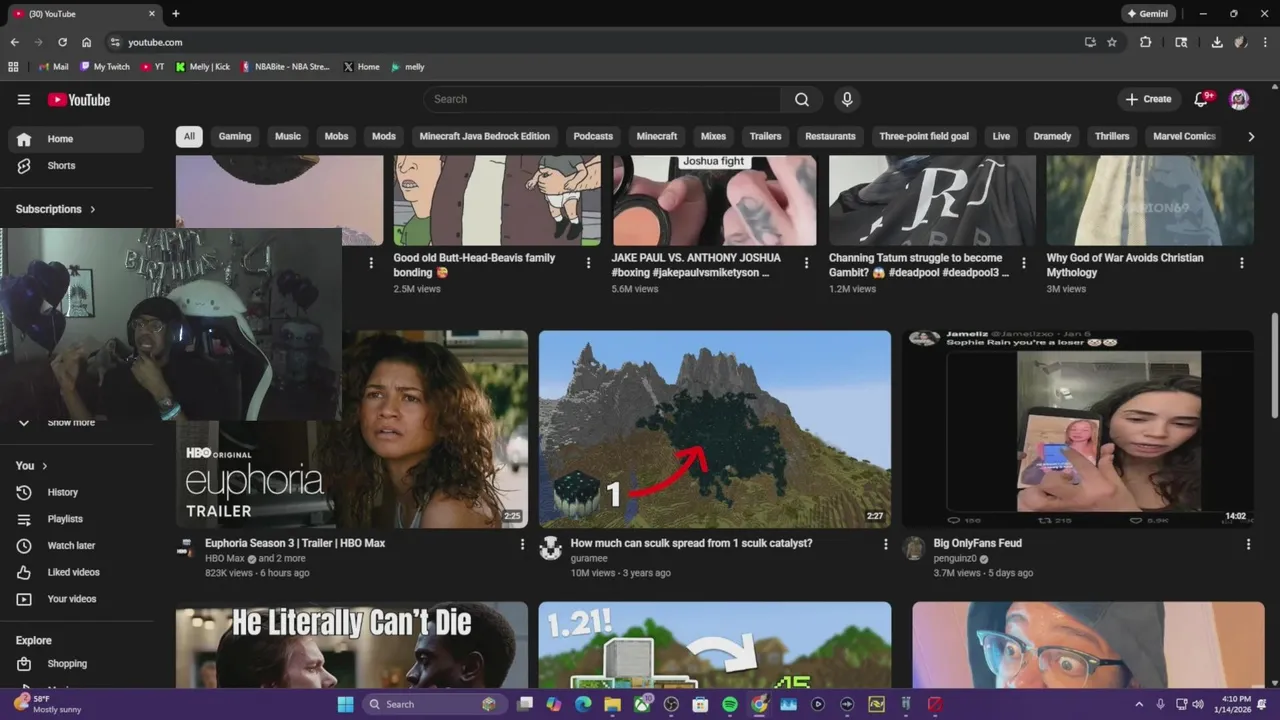Expand Subscriptions section
Viewport: 1280px width, 720px height.
pos(56,209)
